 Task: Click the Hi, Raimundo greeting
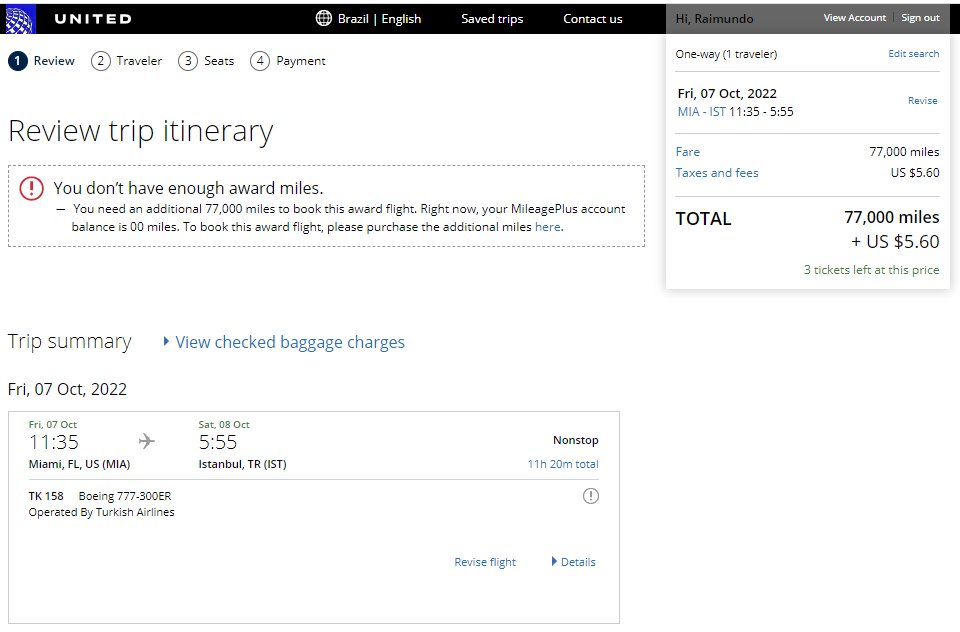[x=714, y=19]
